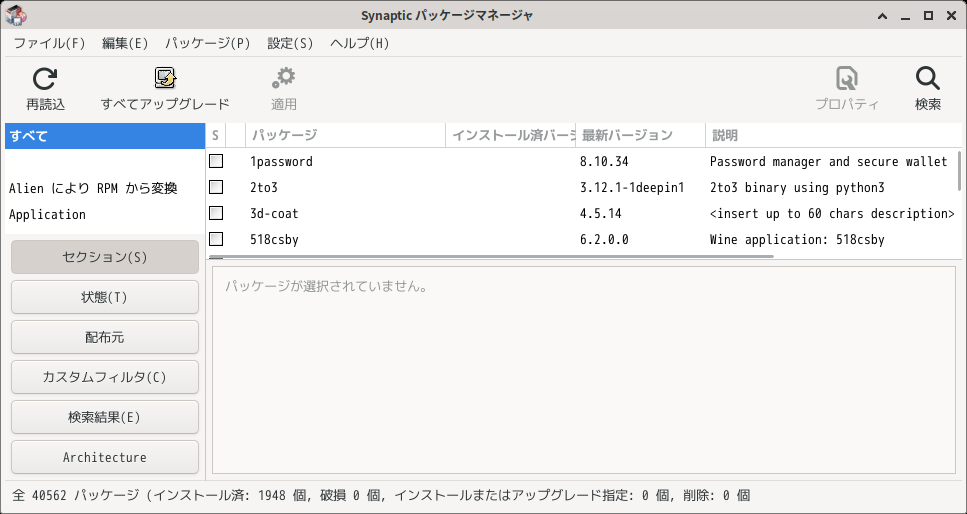The width and height of the screenshot is (967, 514).
Task: Click the Synaptic app icon in title bar
Action: (x=15, y=15)
